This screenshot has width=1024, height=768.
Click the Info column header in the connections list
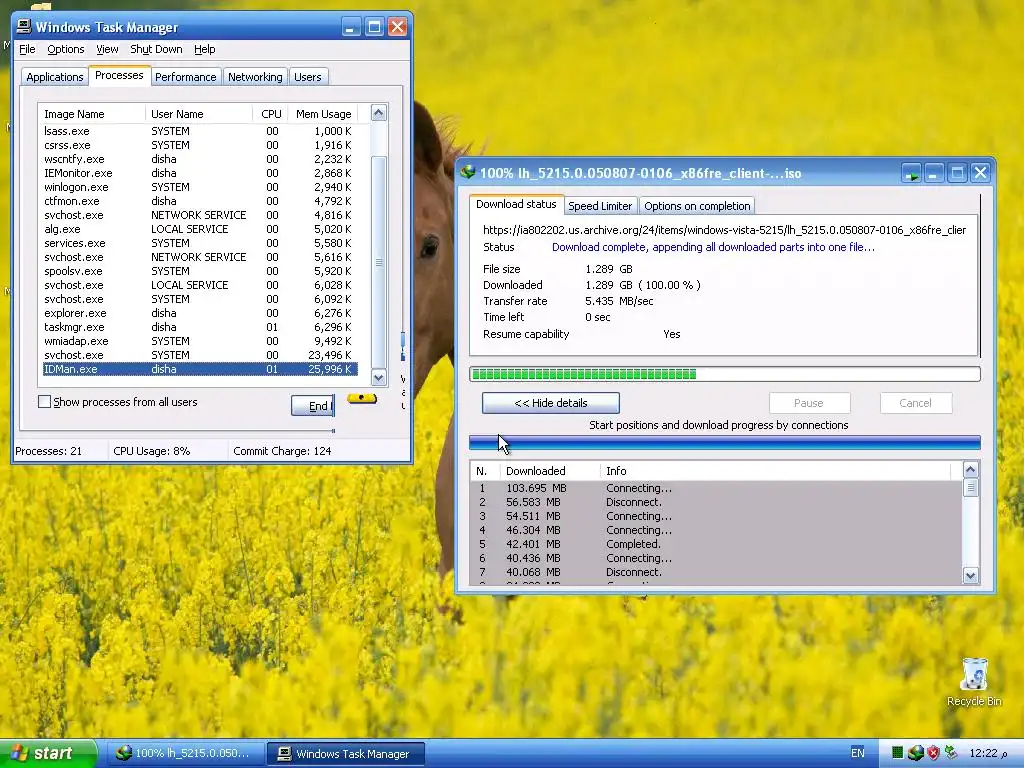pyautogui.click(x=775, y=471)
